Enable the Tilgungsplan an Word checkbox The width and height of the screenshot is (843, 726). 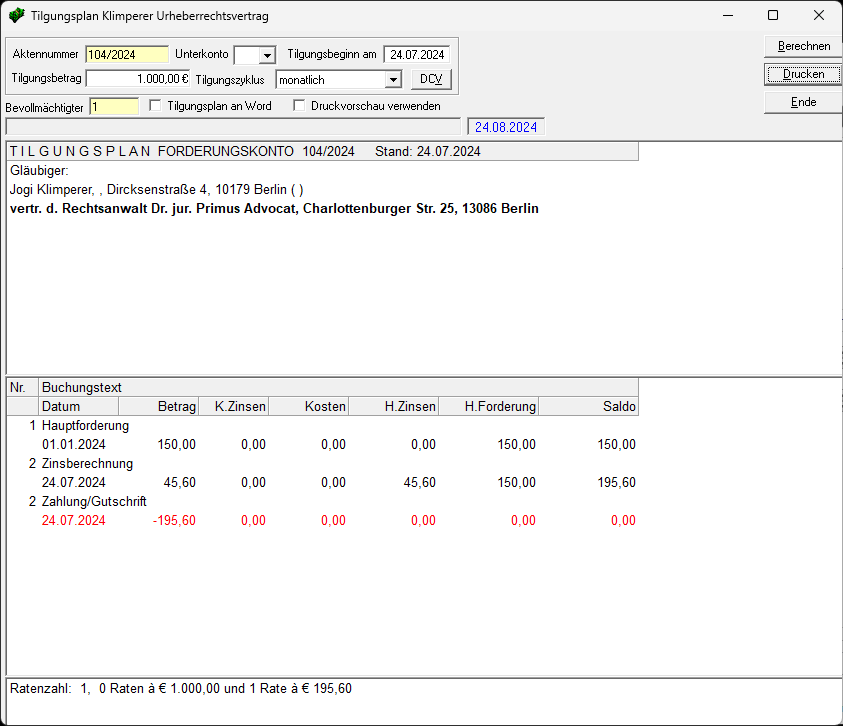coord(155,105)
